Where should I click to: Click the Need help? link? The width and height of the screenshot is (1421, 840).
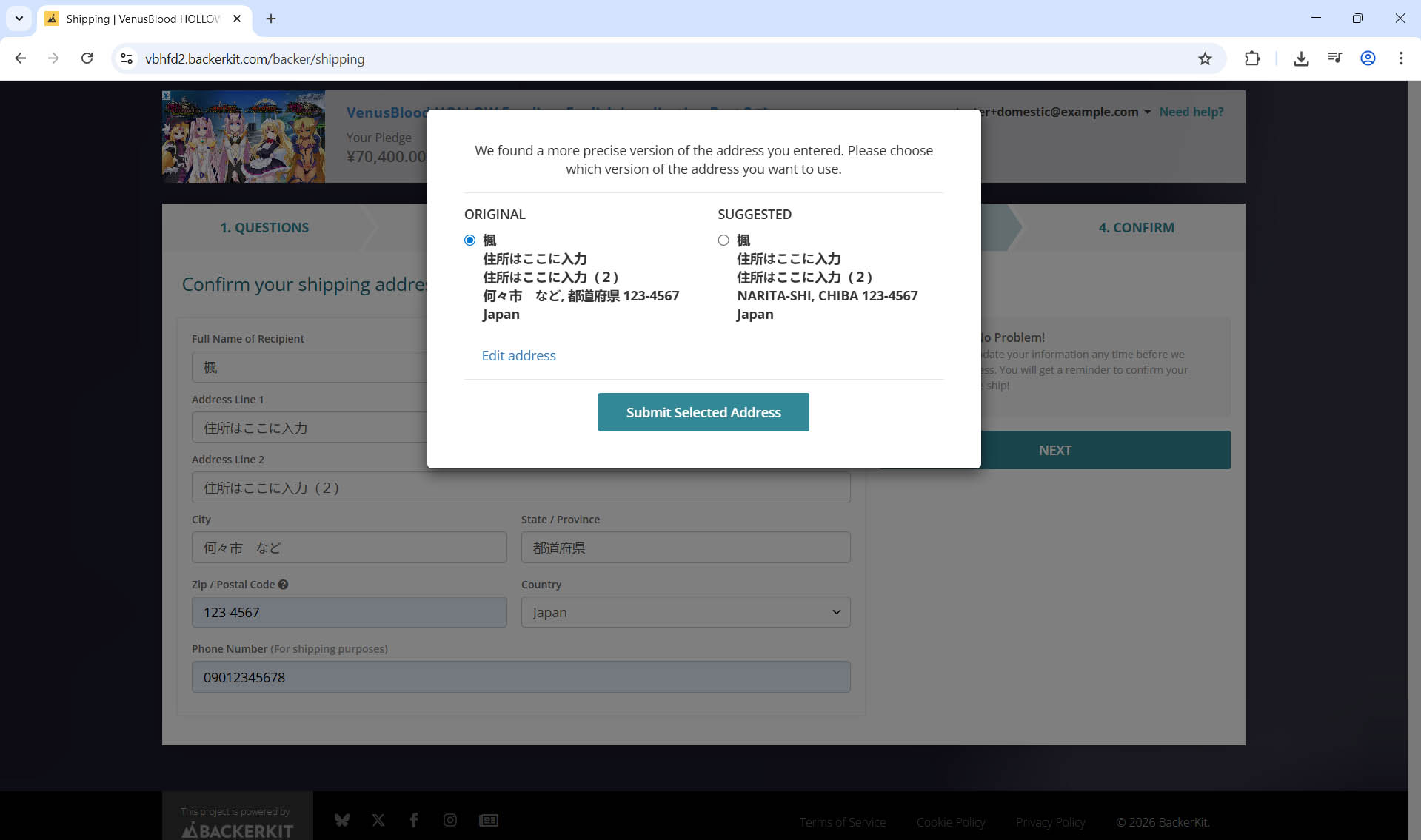pyautogui.click(x=1191, y=112)
